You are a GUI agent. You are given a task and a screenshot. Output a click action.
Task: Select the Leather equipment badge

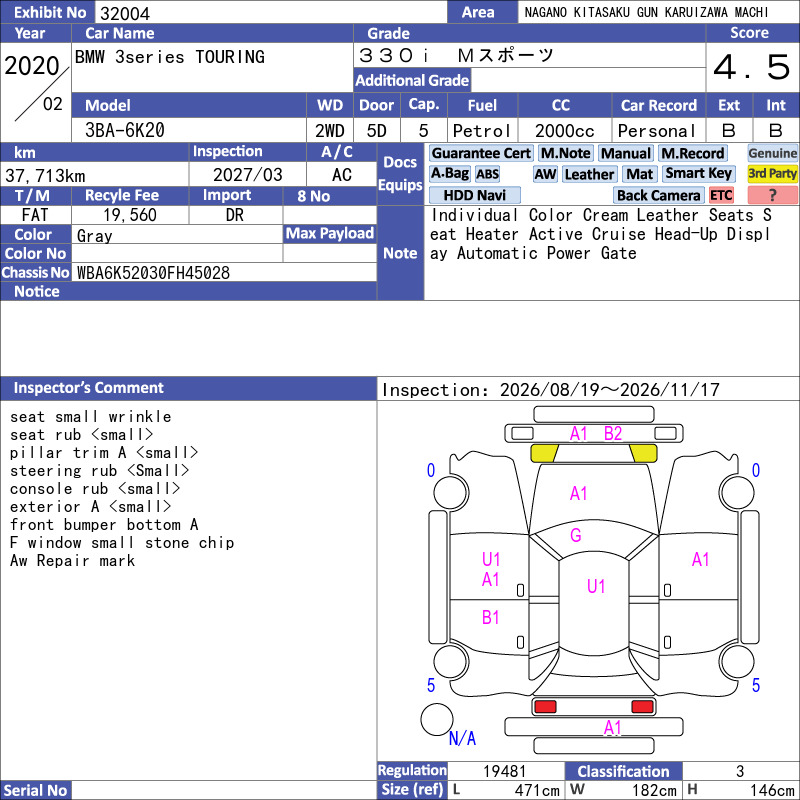pyautogui.click(x=589, y=174)
